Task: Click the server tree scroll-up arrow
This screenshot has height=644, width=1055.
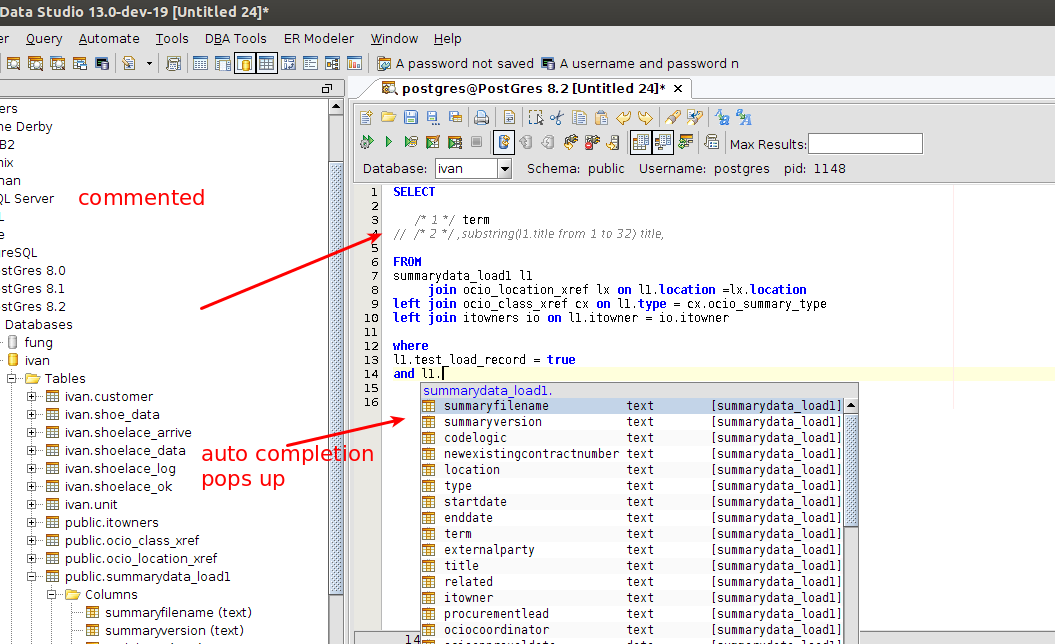Action: coord(336,106)
